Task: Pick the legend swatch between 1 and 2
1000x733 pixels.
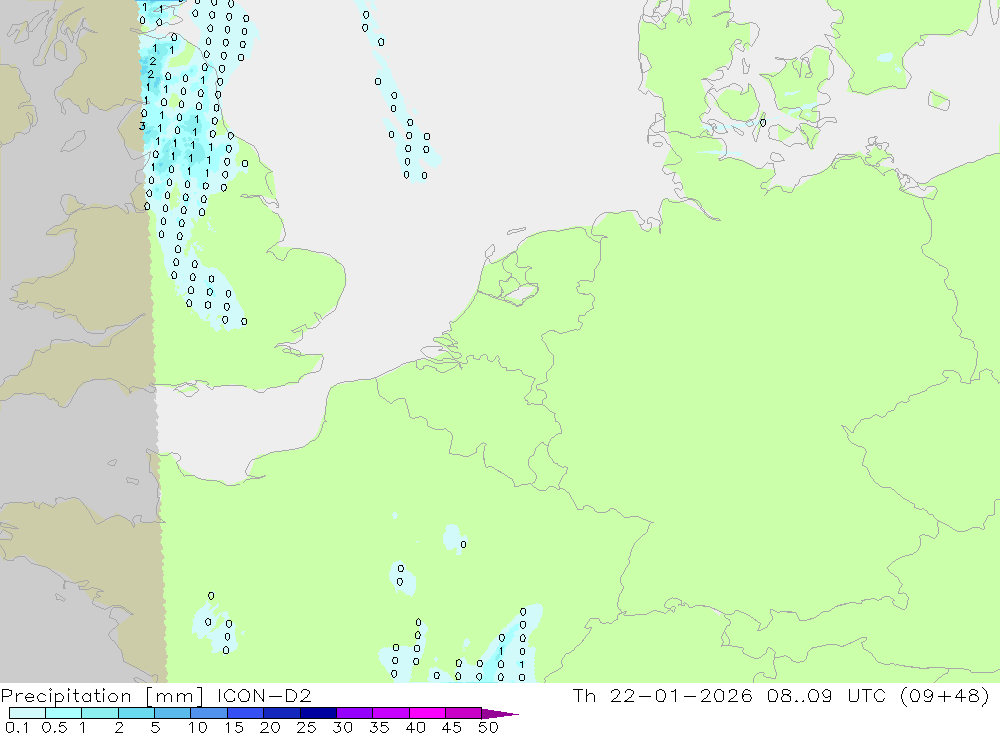Action: coord(100,713)
